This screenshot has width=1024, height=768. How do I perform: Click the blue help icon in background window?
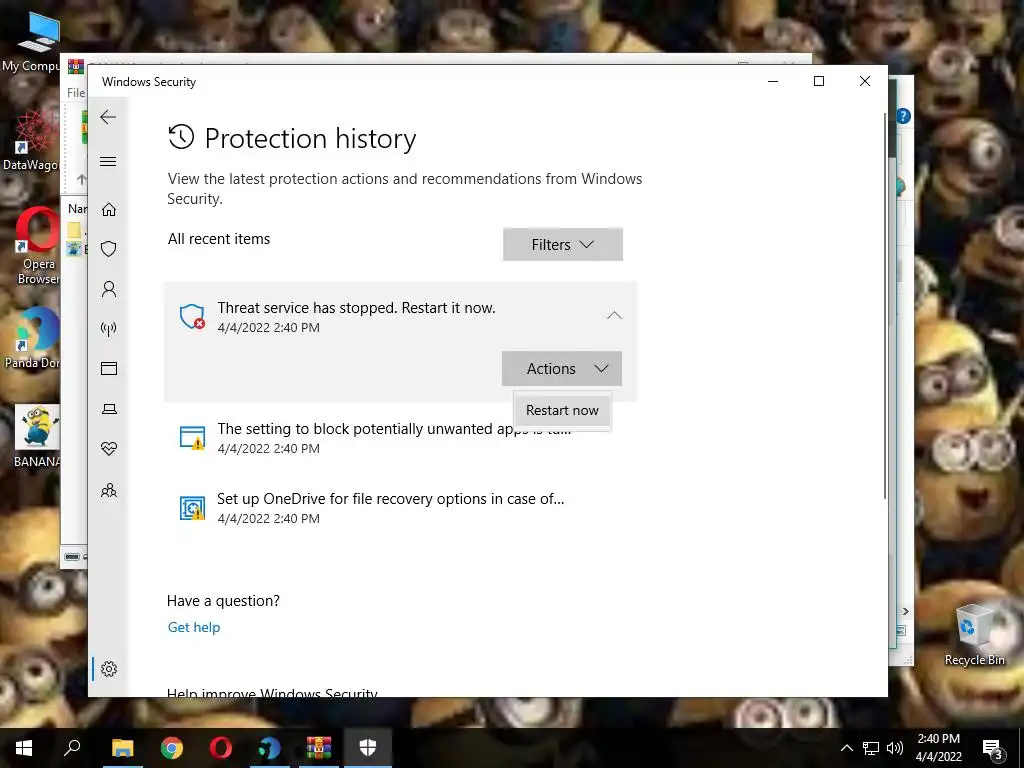point(903,116)
